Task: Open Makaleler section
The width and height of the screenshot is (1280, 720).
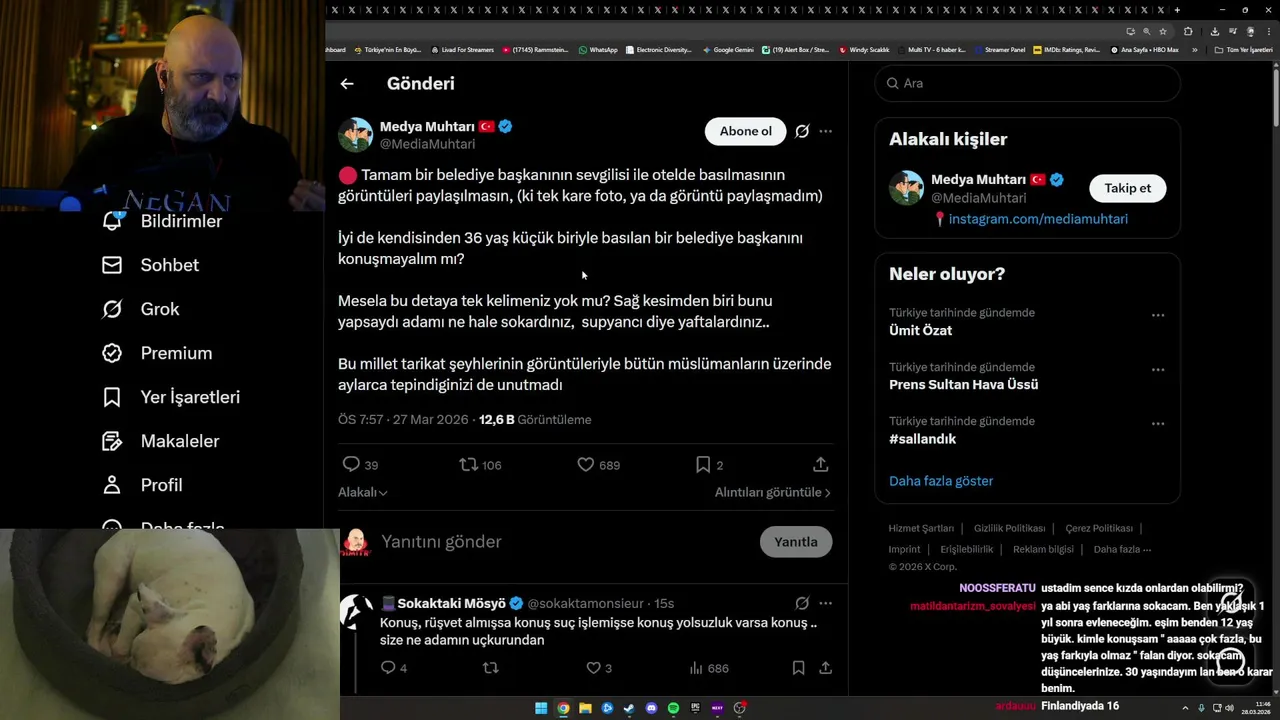Action: (x=161, y=441)
